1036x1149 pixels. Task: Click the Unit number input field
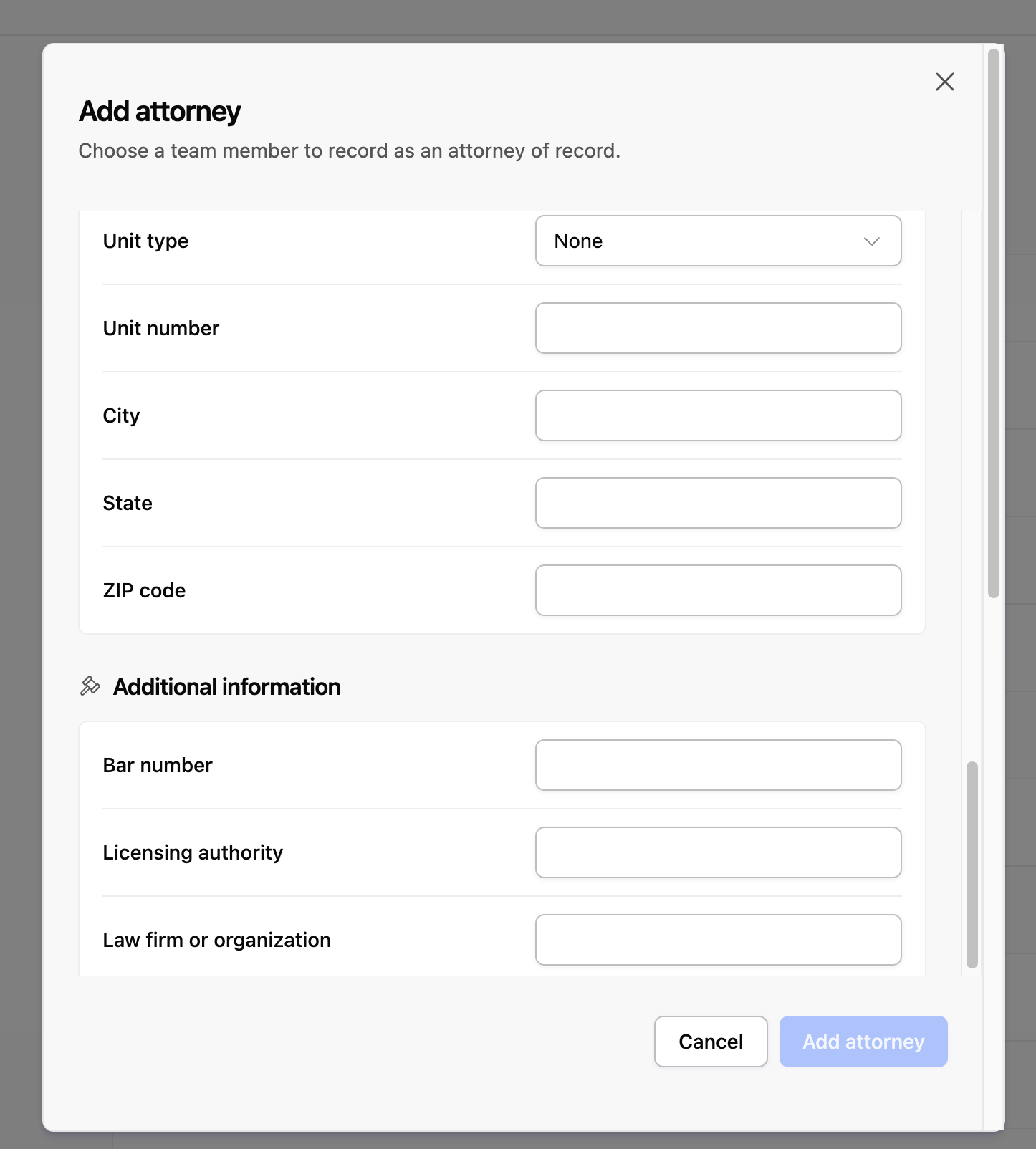point(718,328)
